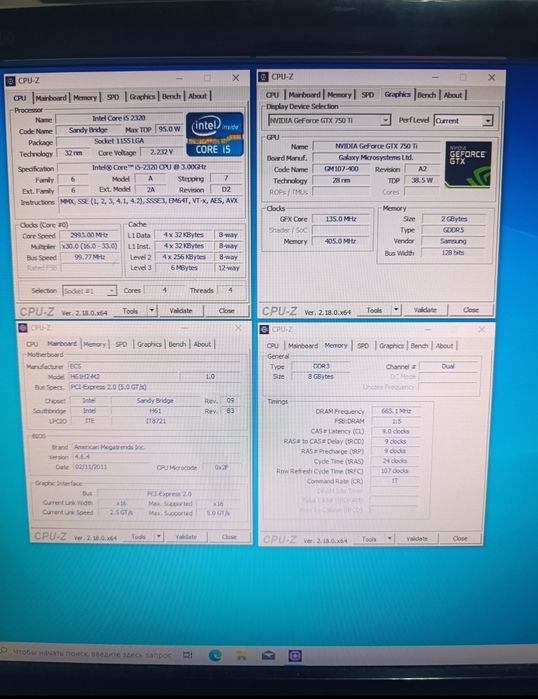Click the Level 3 cache value '6 MBytes'
This screenshot has height=699, width=538.
(x=184, y=267)
